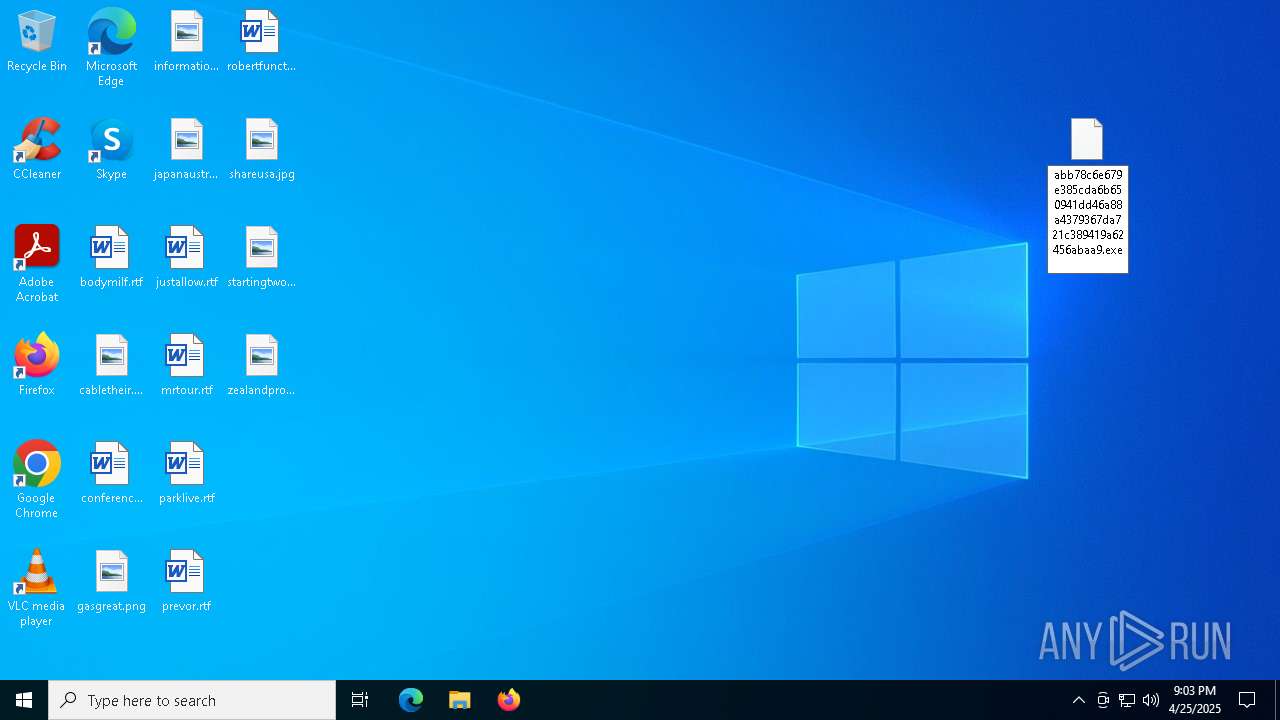Select the Google Chrome desktop shortcut

click(x=37, y=480)
